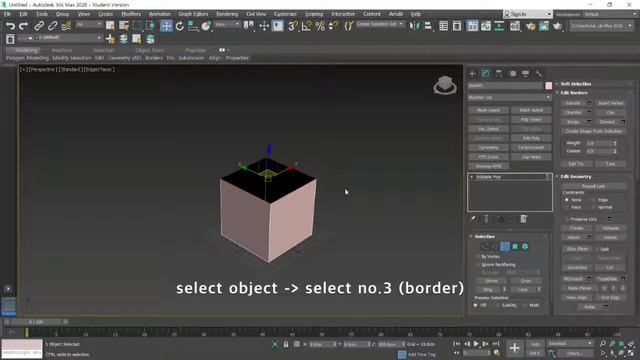Click the Select by Name icon

click(124, 26)
